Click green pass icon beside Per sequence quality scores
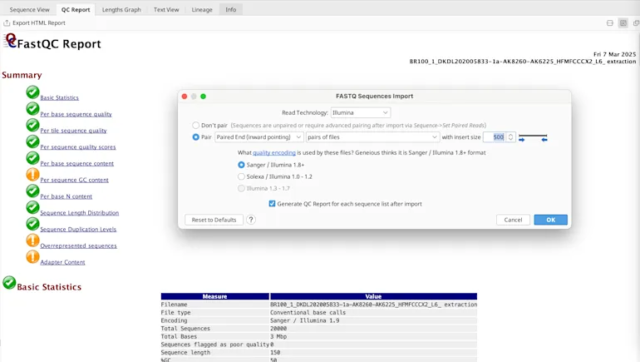The width and height of the screenshot is (640, 362). pos(33,142)
